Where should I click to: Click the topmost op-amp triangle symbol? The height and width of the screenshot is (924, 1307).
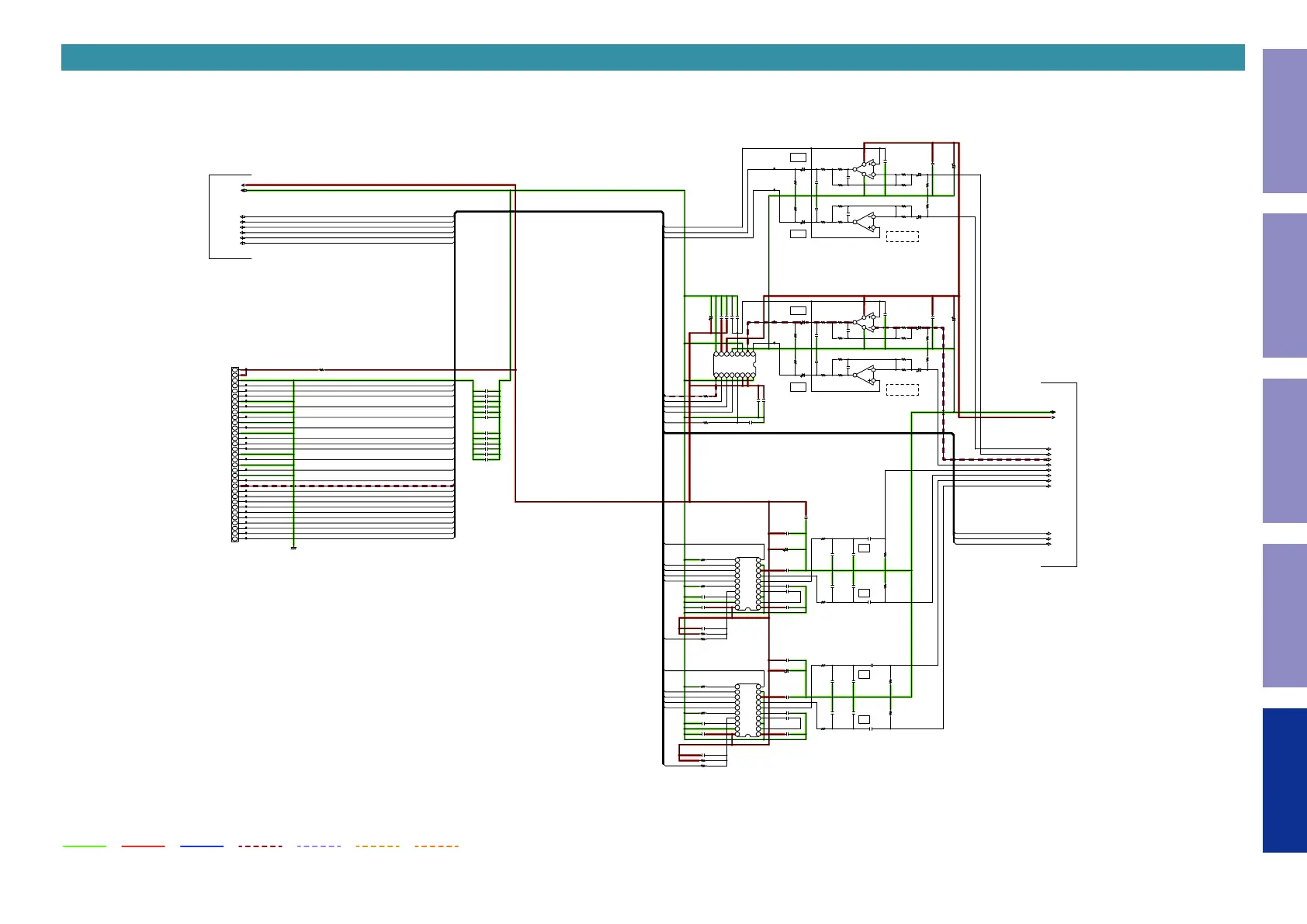tap(865, 170)
